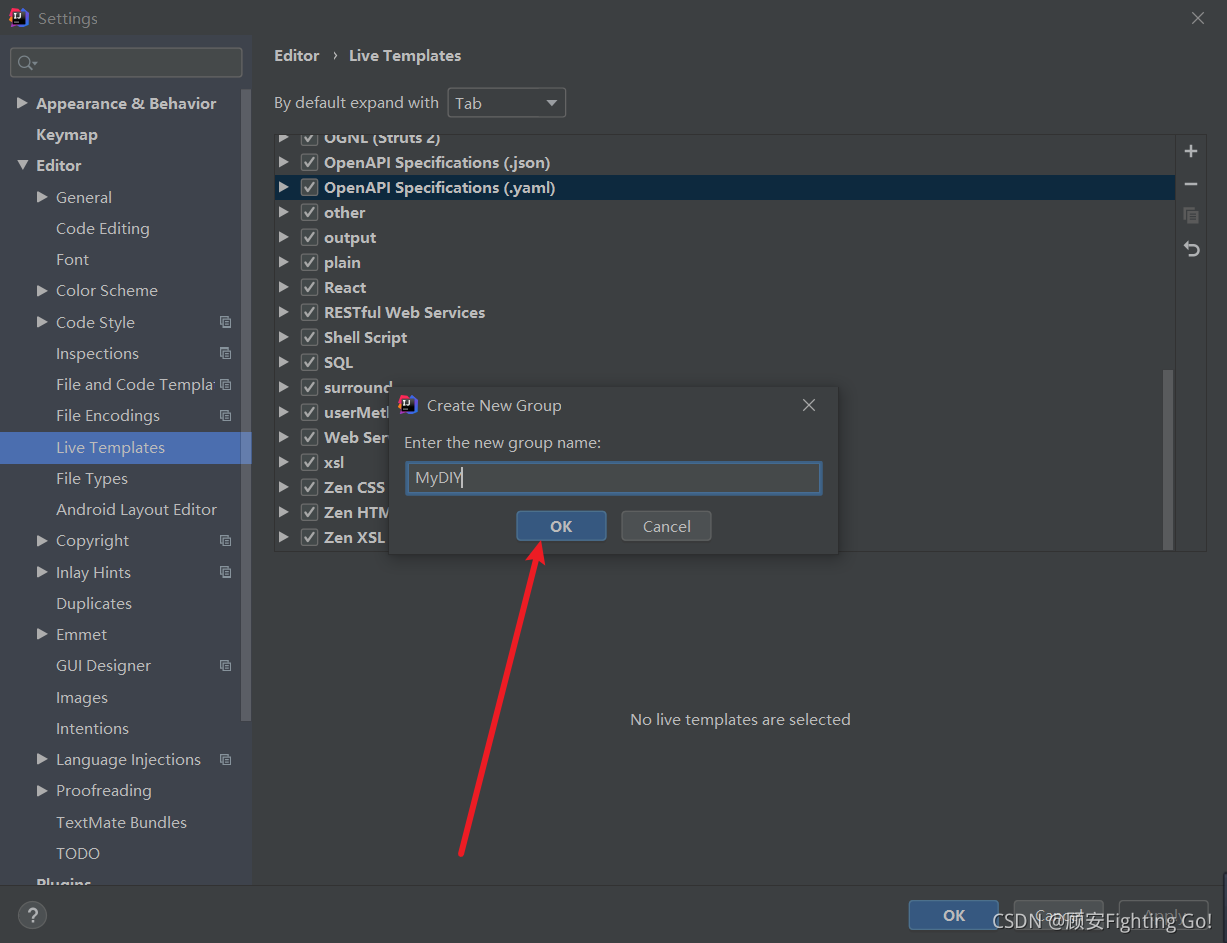Click Cancel in Create New Group dialog
This screenshot has height=943, width=1227.
tap(666, 526)
